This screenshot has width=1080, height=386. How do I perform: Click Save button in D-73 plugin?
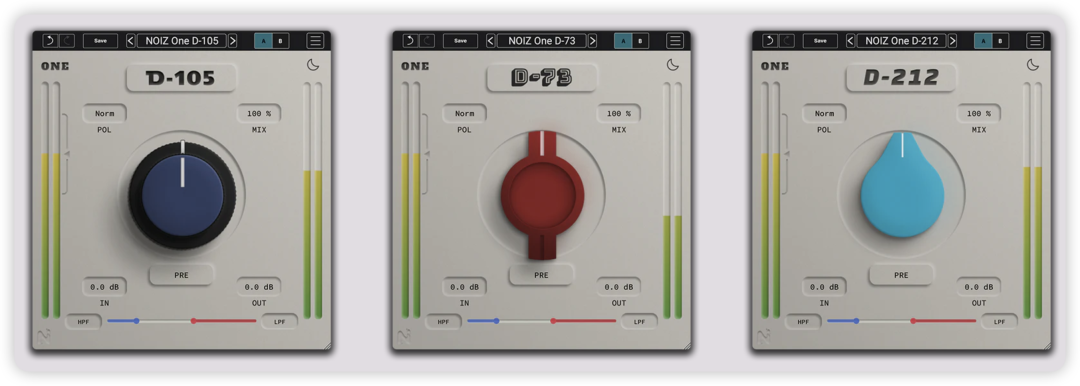(x=461, y=41)
